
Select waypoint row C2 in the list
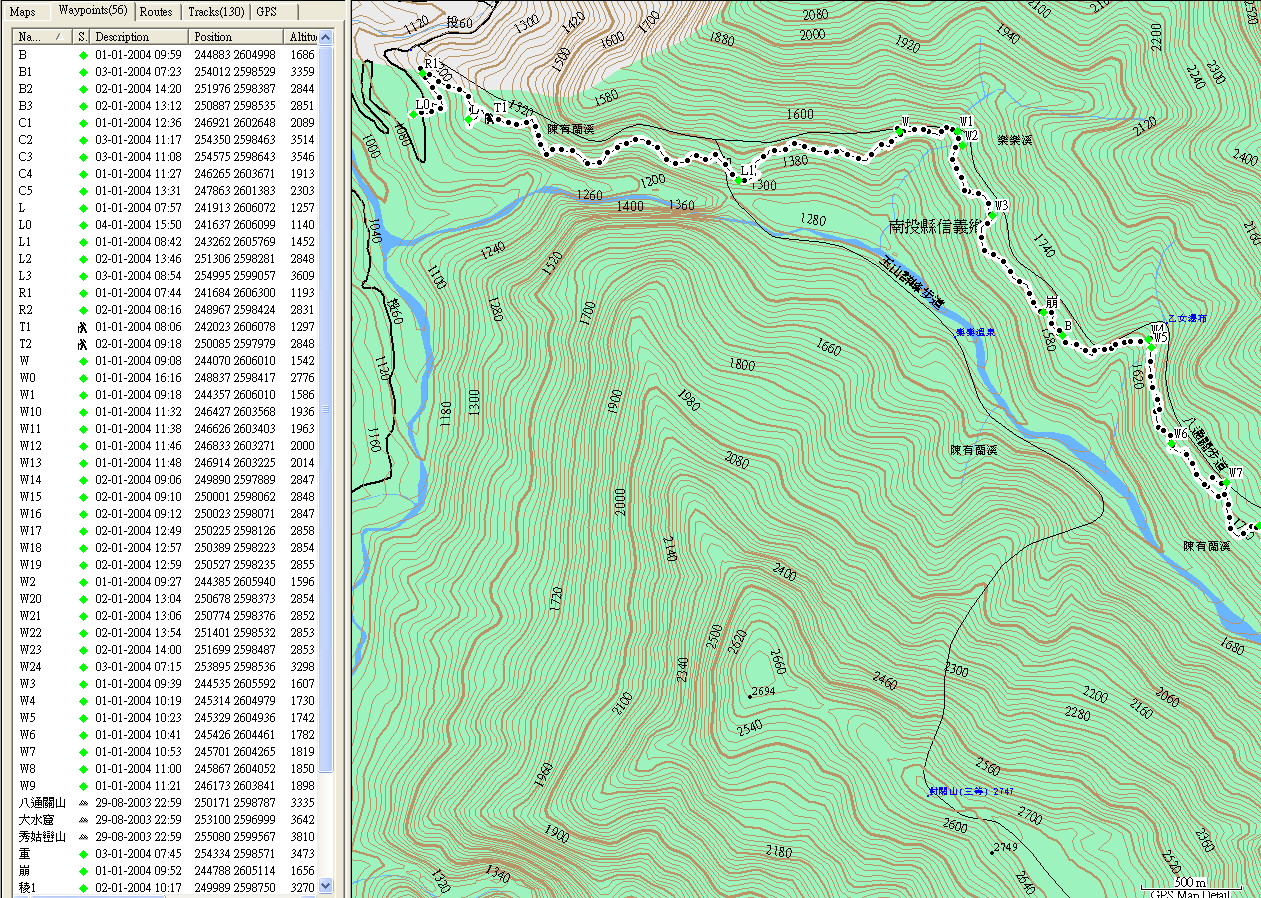[x=167, y=140]
